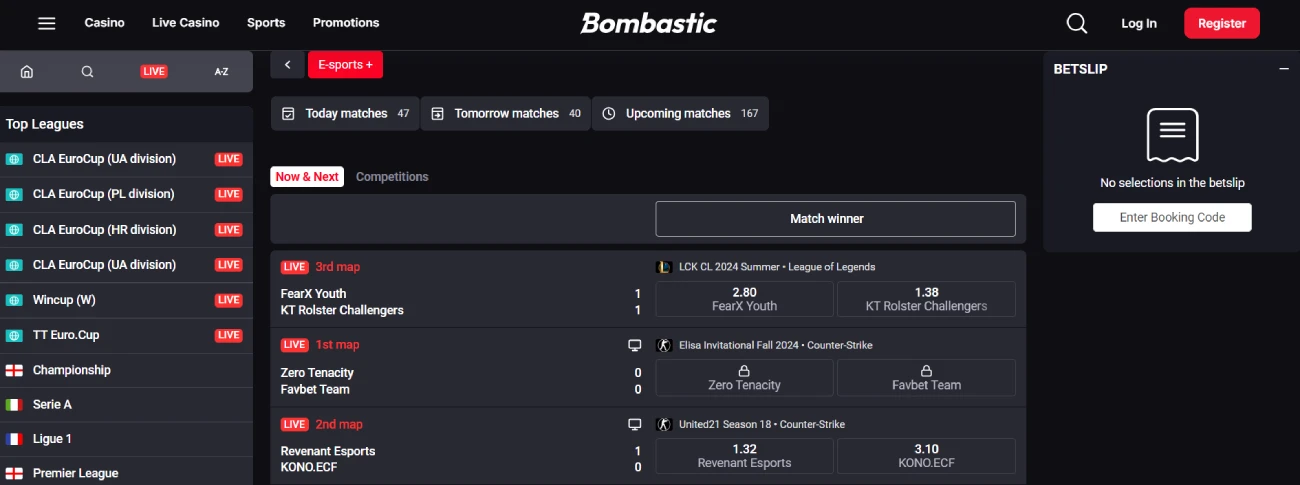Image resolution: width=1300 pixels, height=485 pixels.
Task: Click the Log In link
Action: (1139, 23)
